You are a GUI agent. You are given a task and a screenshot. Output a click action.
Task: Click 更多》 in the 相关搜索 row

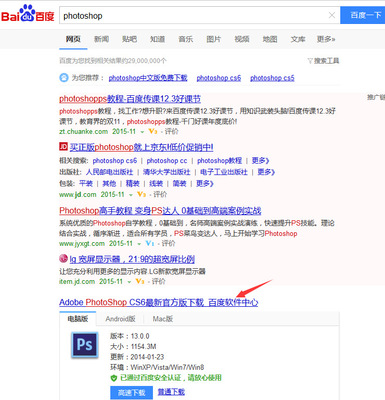260,161
